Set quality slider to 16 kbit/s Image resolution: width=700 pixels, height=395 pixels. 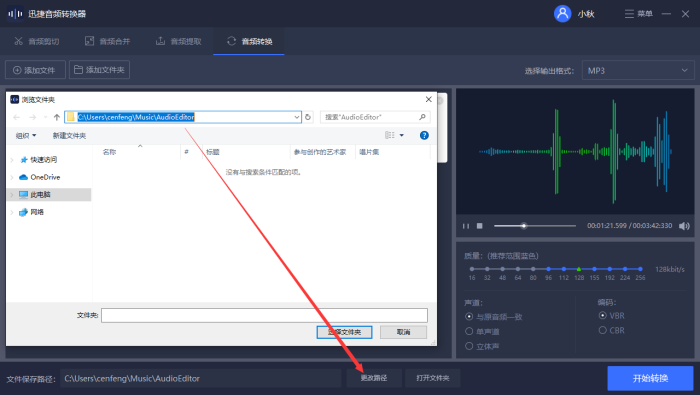(472, 269)
